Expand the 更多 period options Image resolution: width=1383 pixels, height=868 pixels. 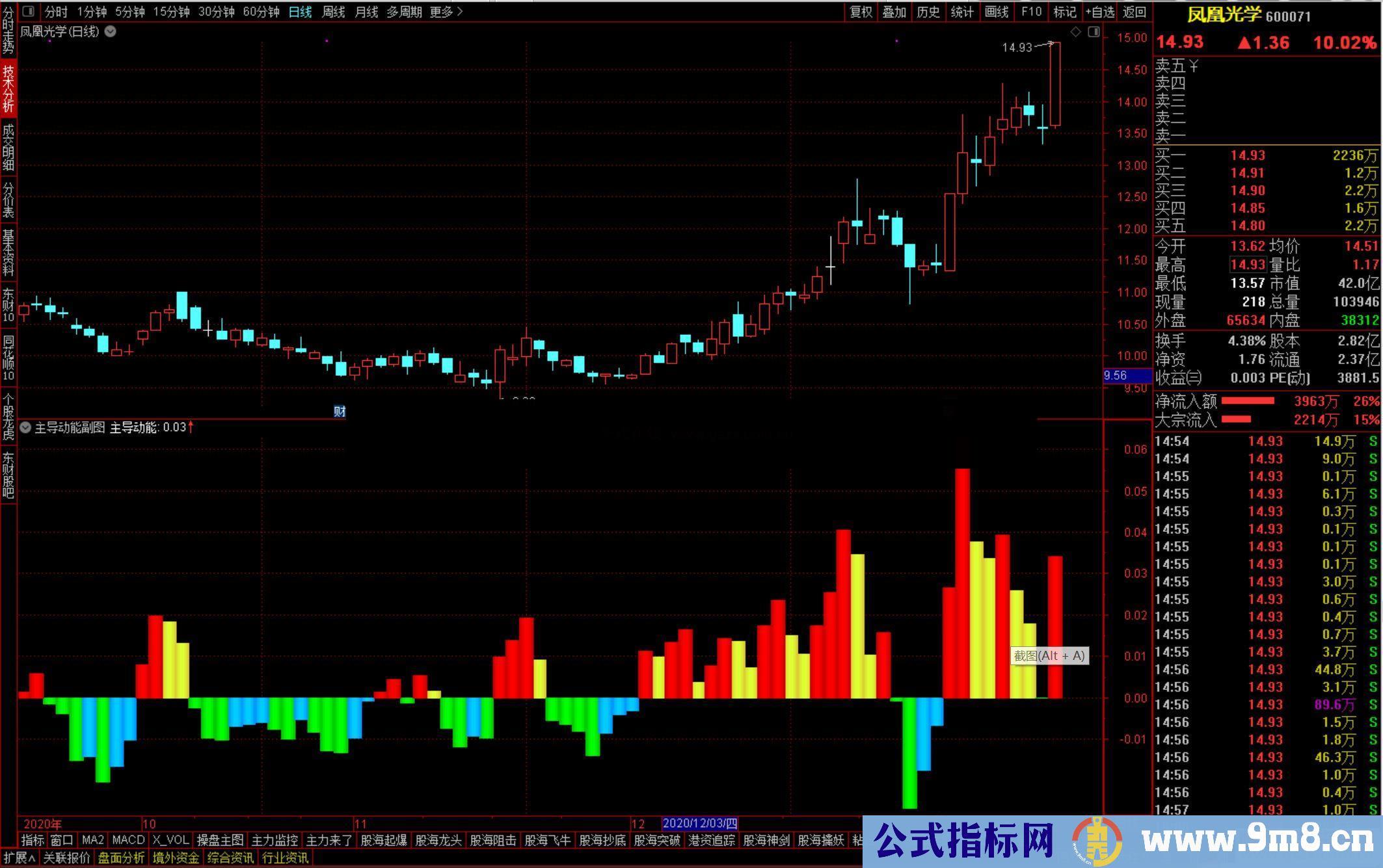pyautogui.click(x=446, y=12)
